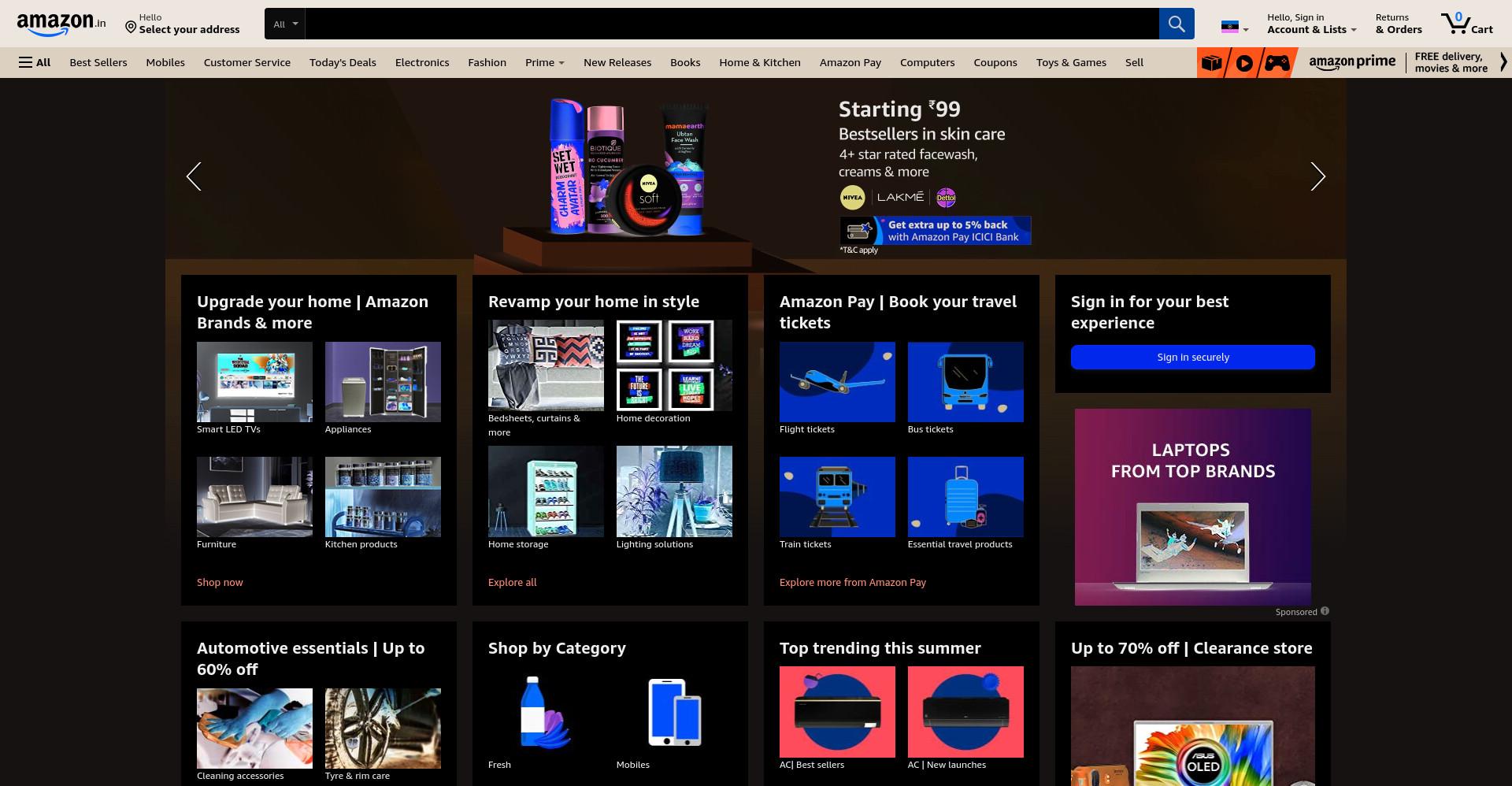The width and height of the screenshot is (1512, 786).
Task: Click the Sponsored info icon
Action: [x=1325, y=611]
